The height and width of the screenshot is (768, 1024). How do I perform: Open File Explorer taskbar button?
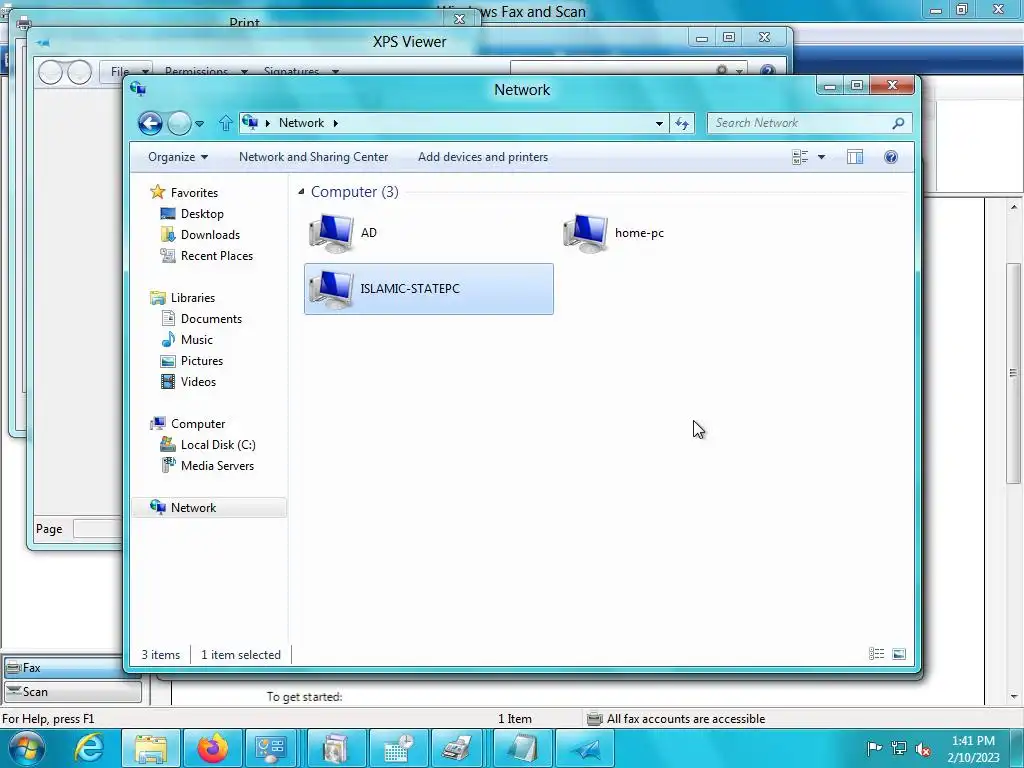coord(151,748)
